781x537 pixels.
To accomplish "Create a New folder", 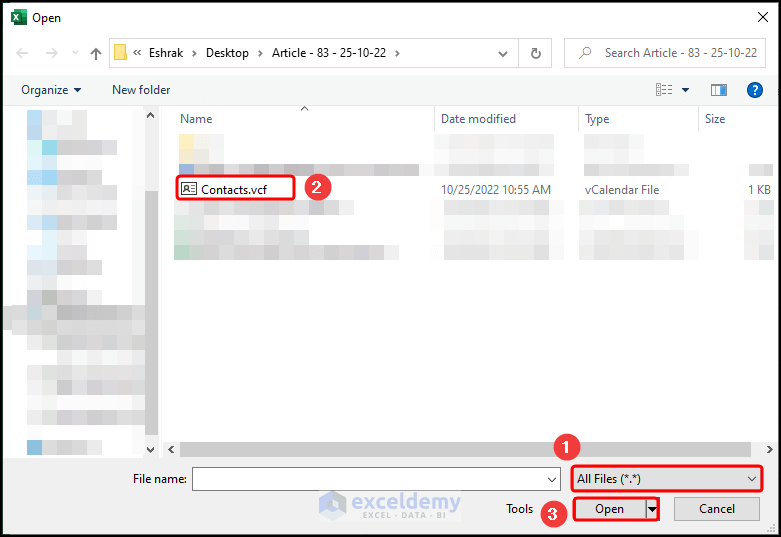I will pos(141,90).
